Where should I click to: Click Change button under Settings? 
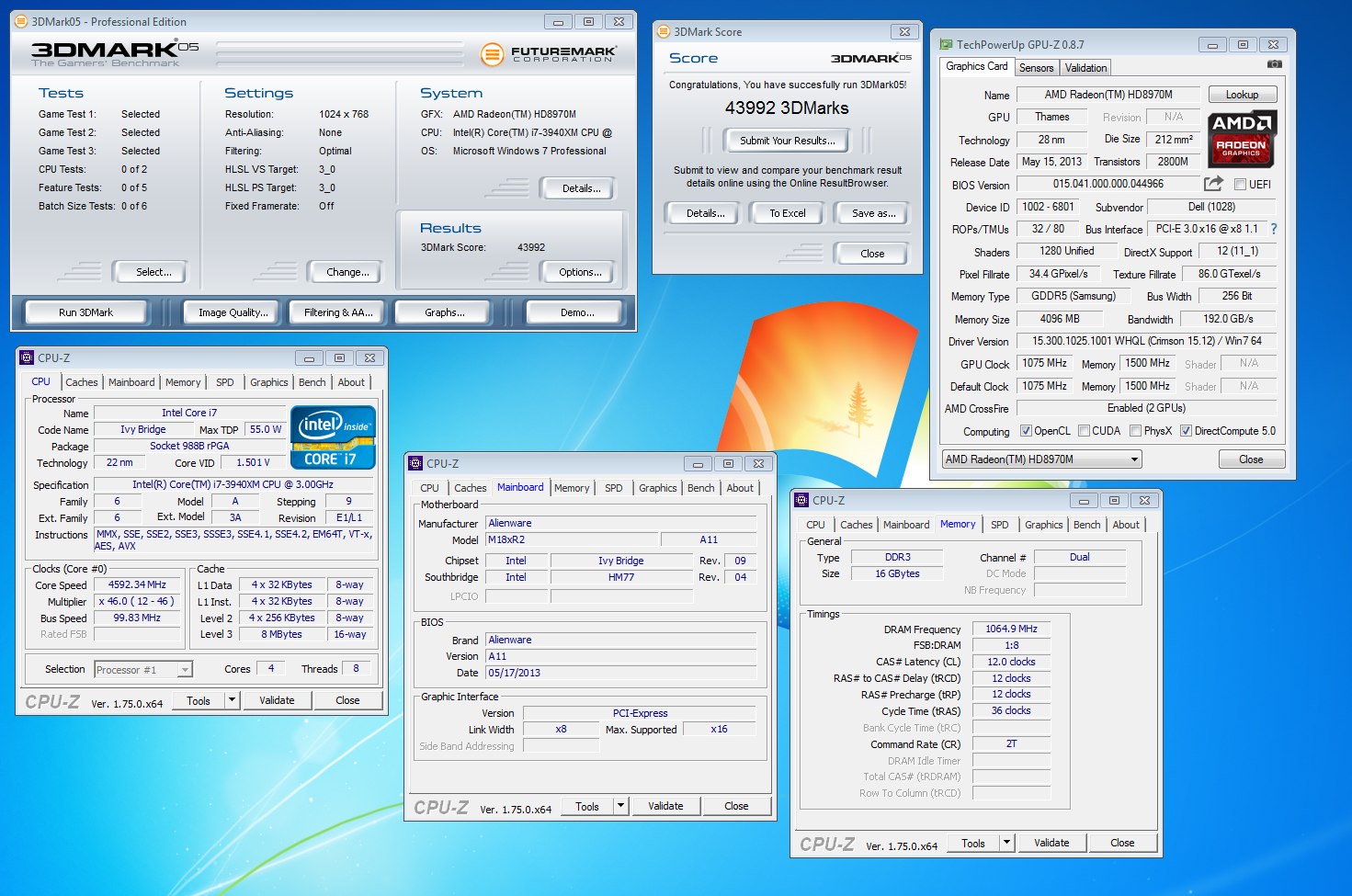point(347,272)
